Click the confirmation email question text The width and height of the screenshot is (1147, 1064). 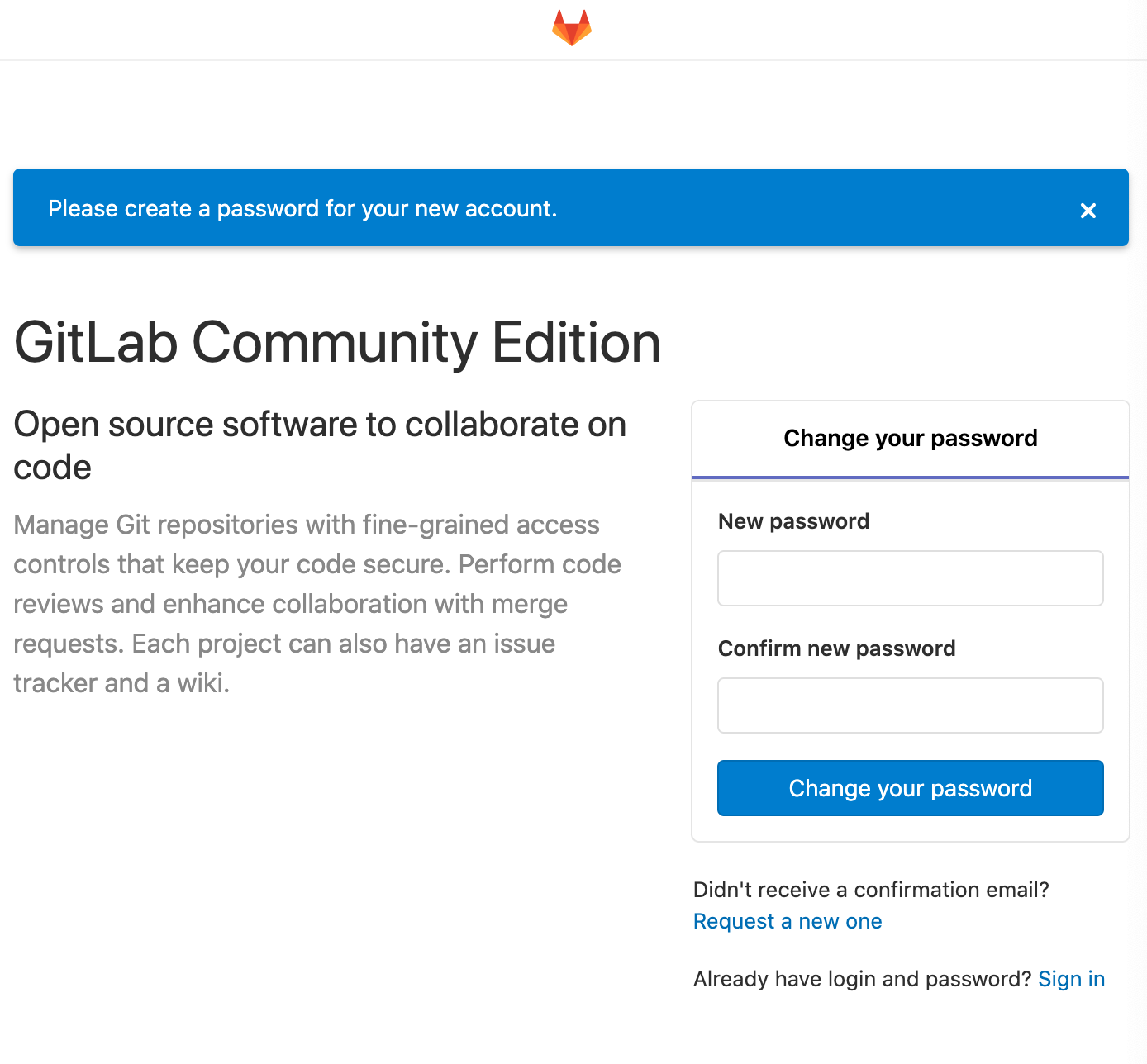pos(870,890)
